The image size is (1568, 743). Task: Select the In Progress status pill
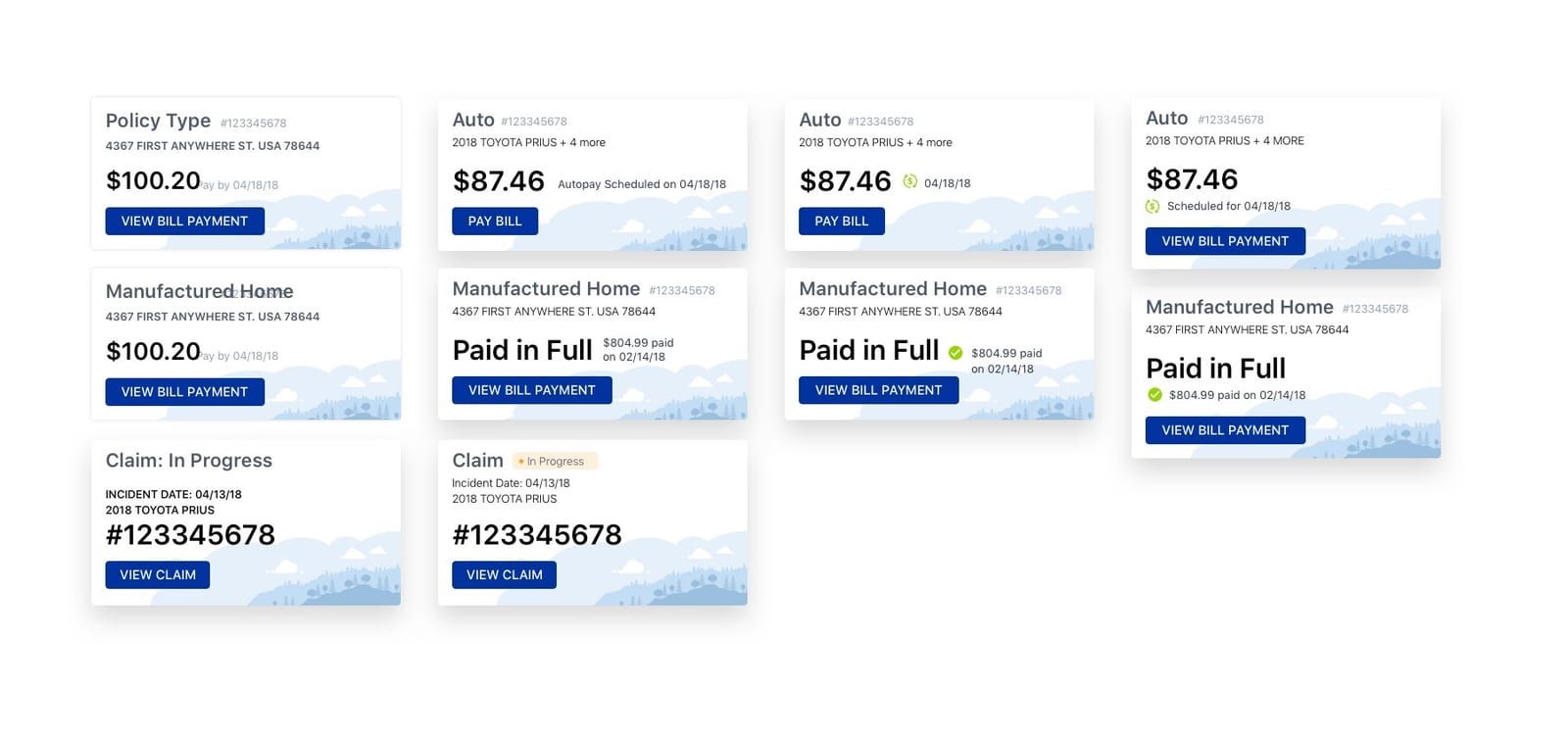549,461
